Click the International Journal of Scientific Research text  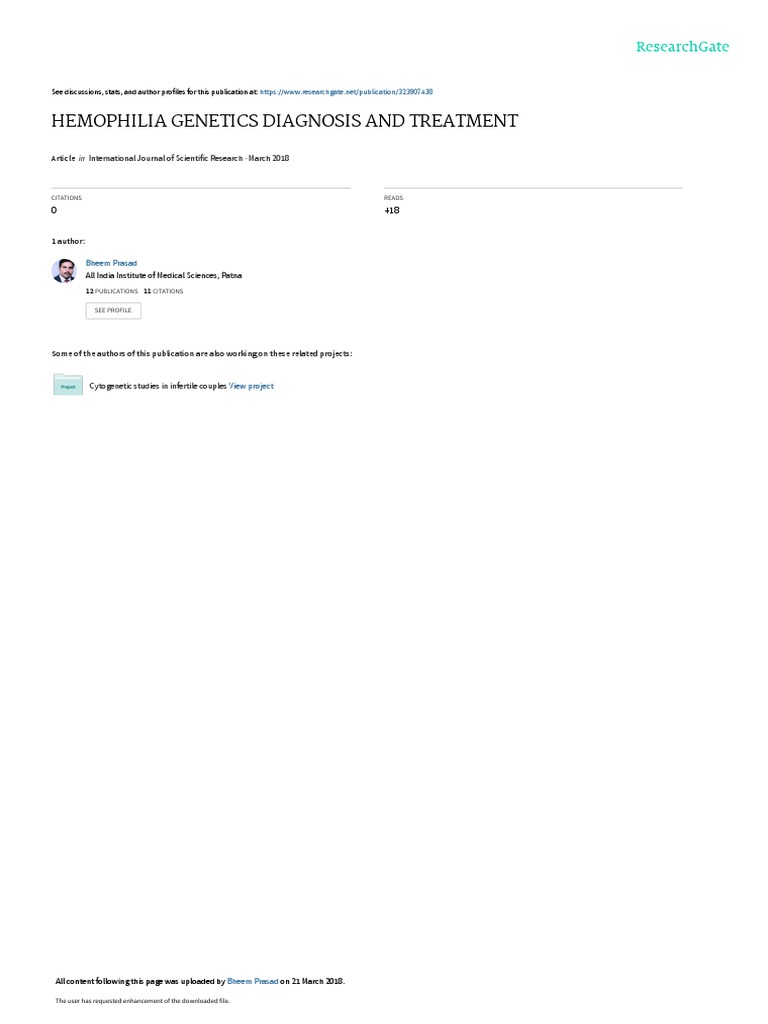pos(166,158)
